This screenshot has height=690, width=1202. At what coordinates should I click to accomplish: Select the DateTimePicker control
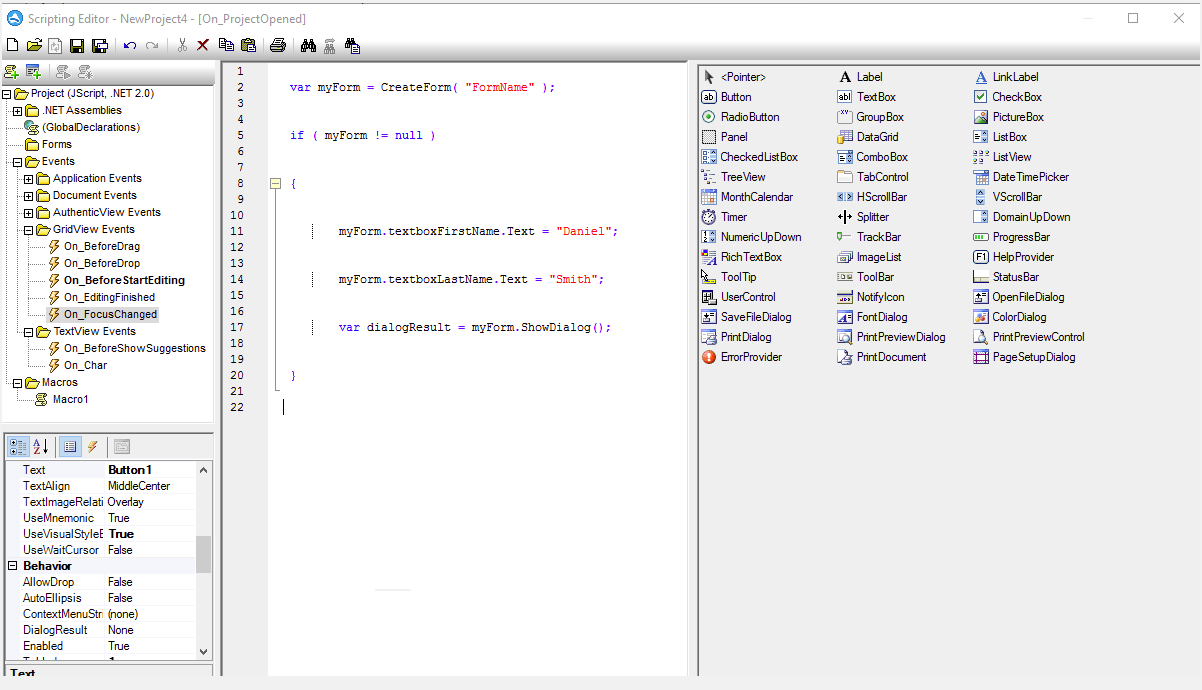[1021, 177]
